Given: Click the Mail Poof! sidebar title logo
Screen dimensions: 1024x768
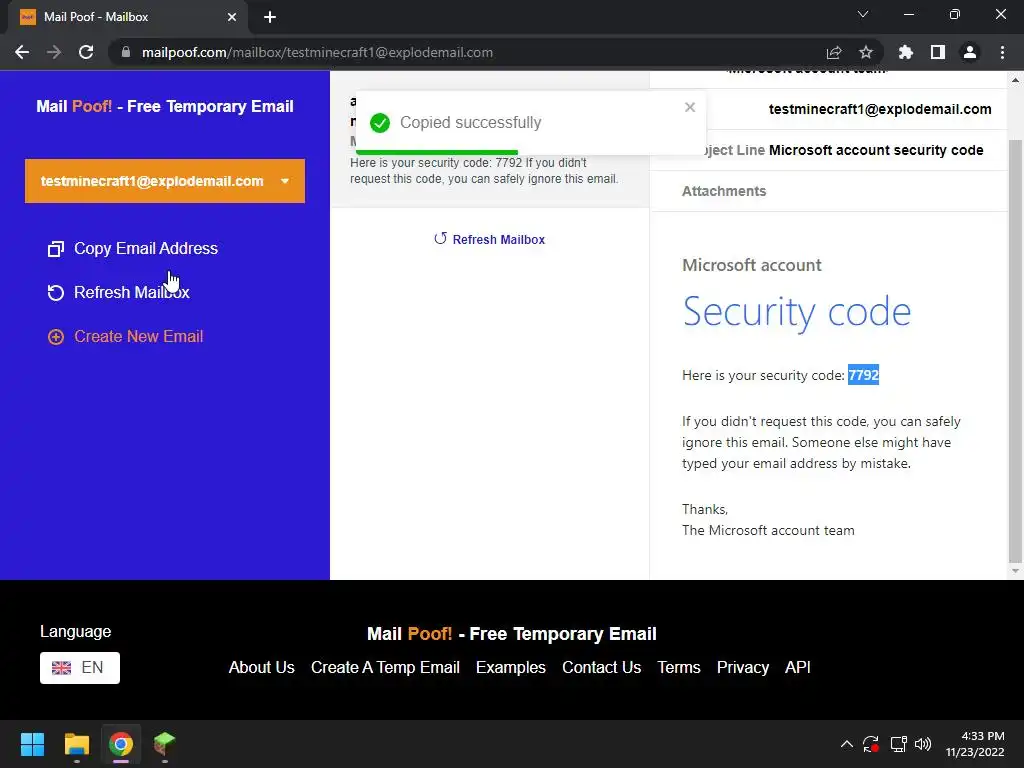Looking at the screenshot, I should point(165,106).
